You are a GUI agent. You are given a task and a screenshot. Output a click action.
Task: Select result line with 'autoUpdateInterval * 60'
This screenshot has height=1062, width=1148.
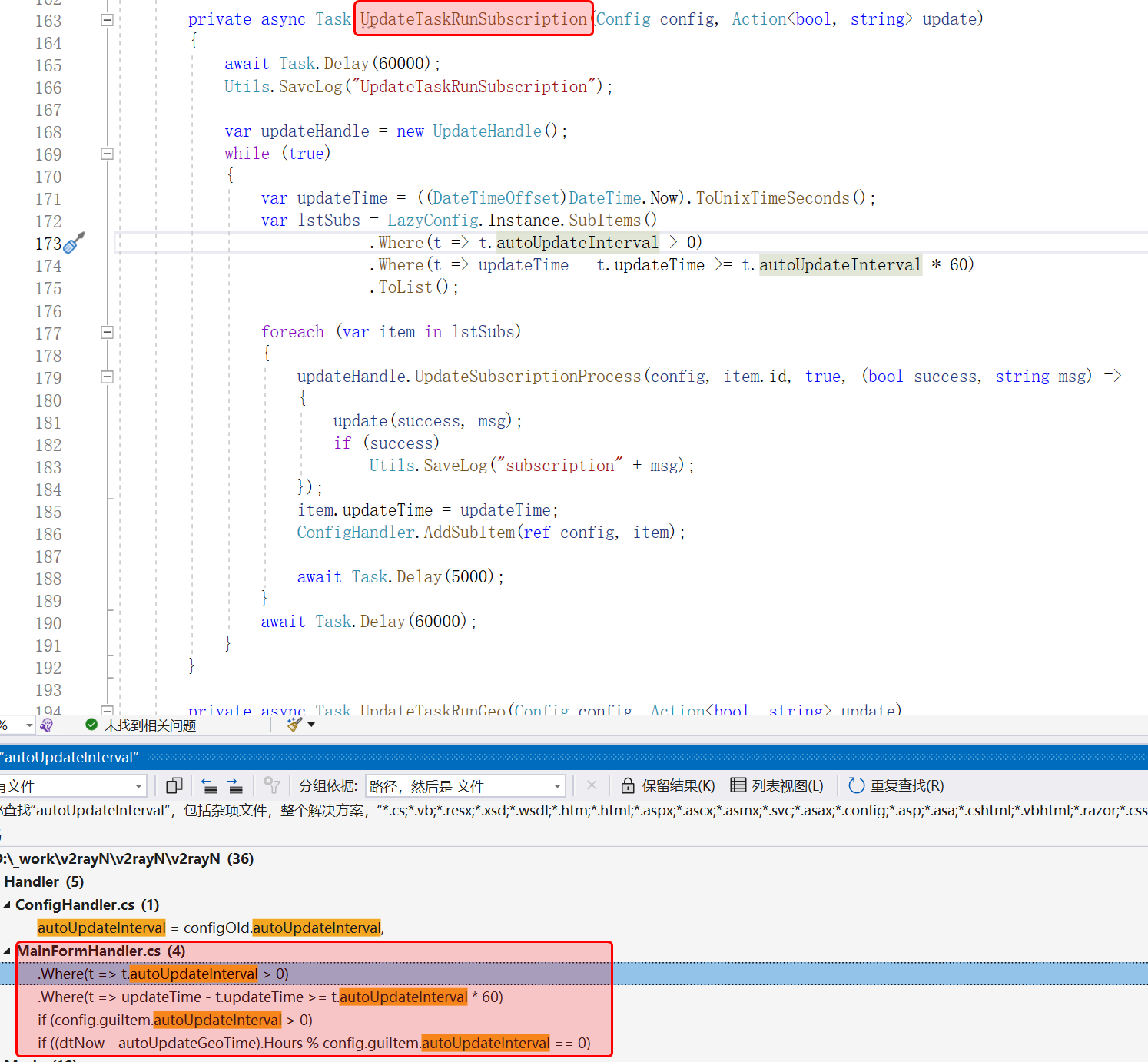click(270, 997)
